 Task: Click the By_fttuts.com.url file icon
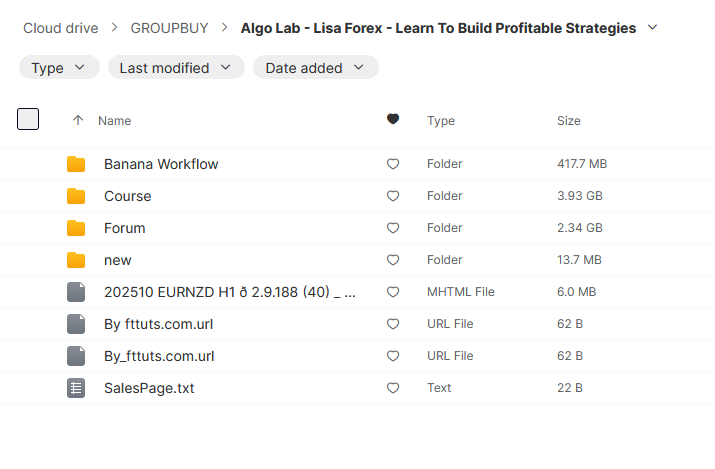(76, 356)
